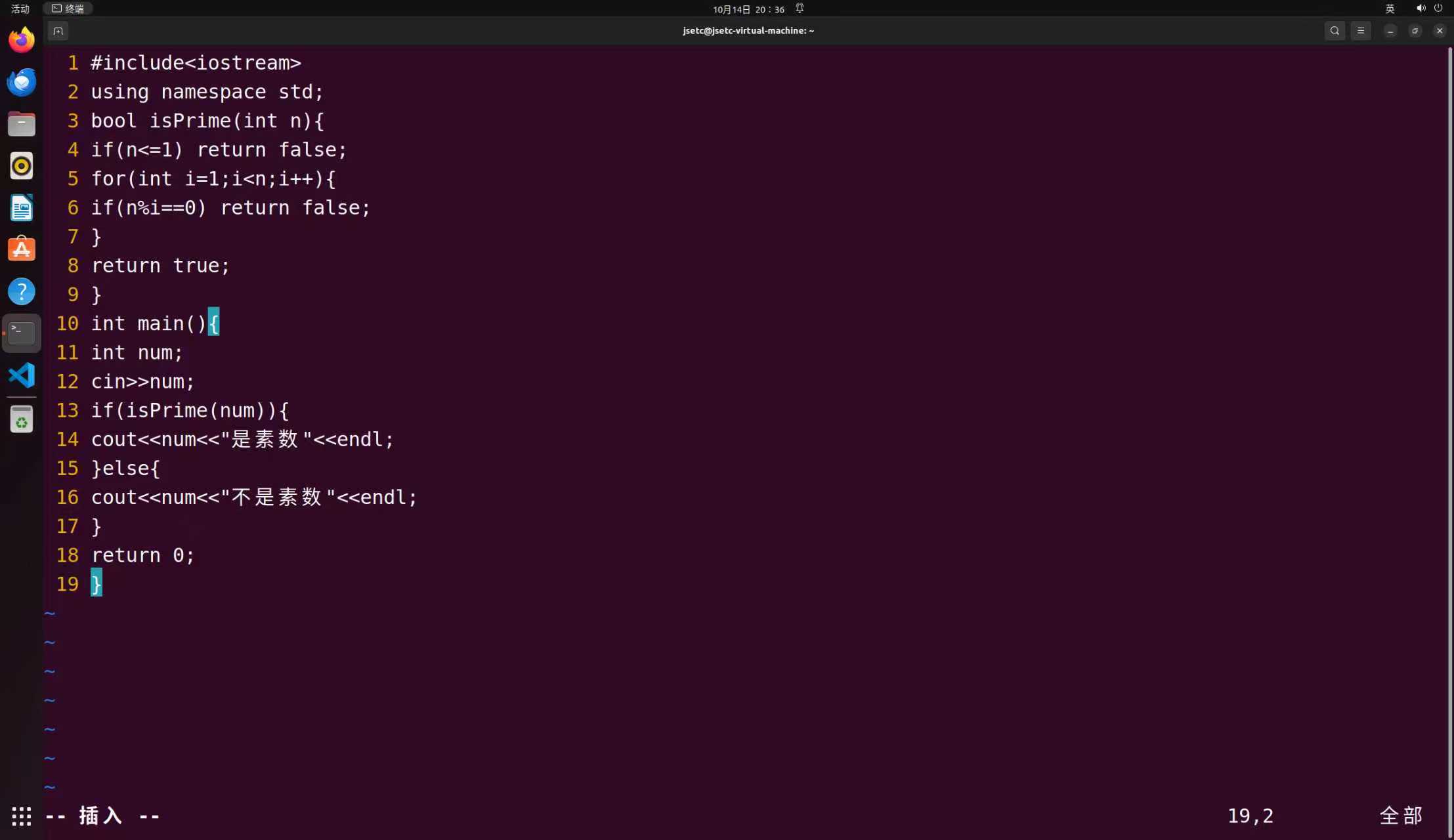
Task: Launch Firefox from the dock
Action: [22, 40]
